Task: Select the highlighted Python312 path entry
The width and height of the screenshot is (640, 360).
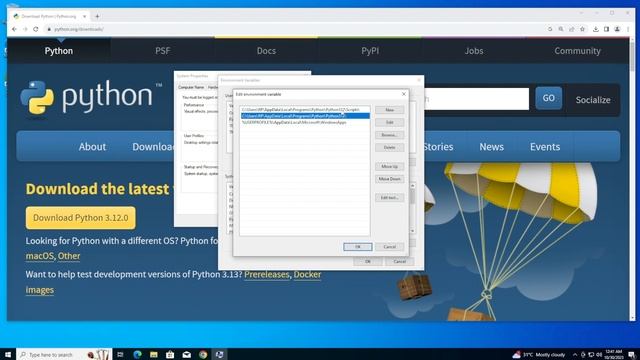Action: pyautogui.click(x=305, y=116)
